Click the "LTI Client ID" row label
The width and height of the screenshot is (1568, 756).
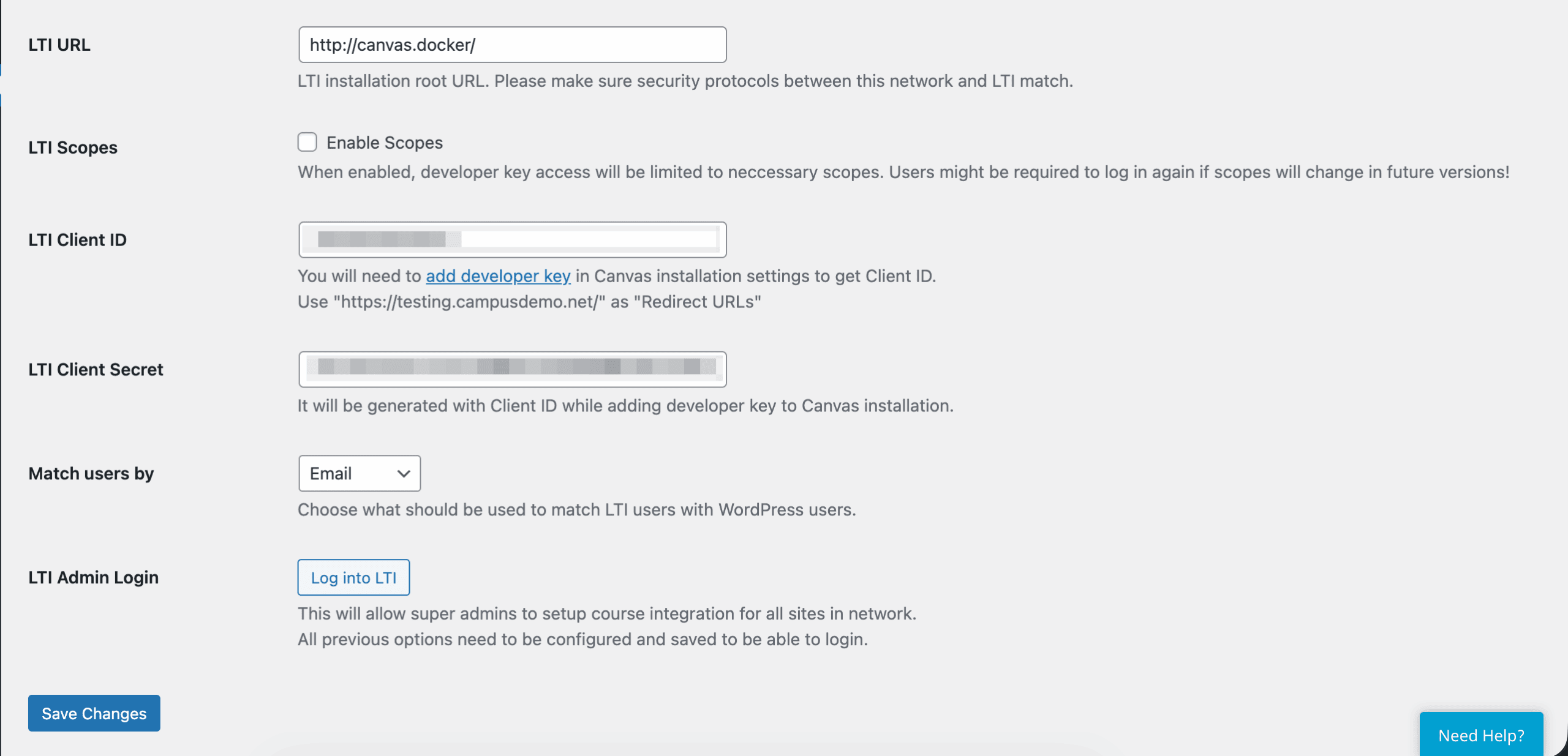(x=78, y=240)
